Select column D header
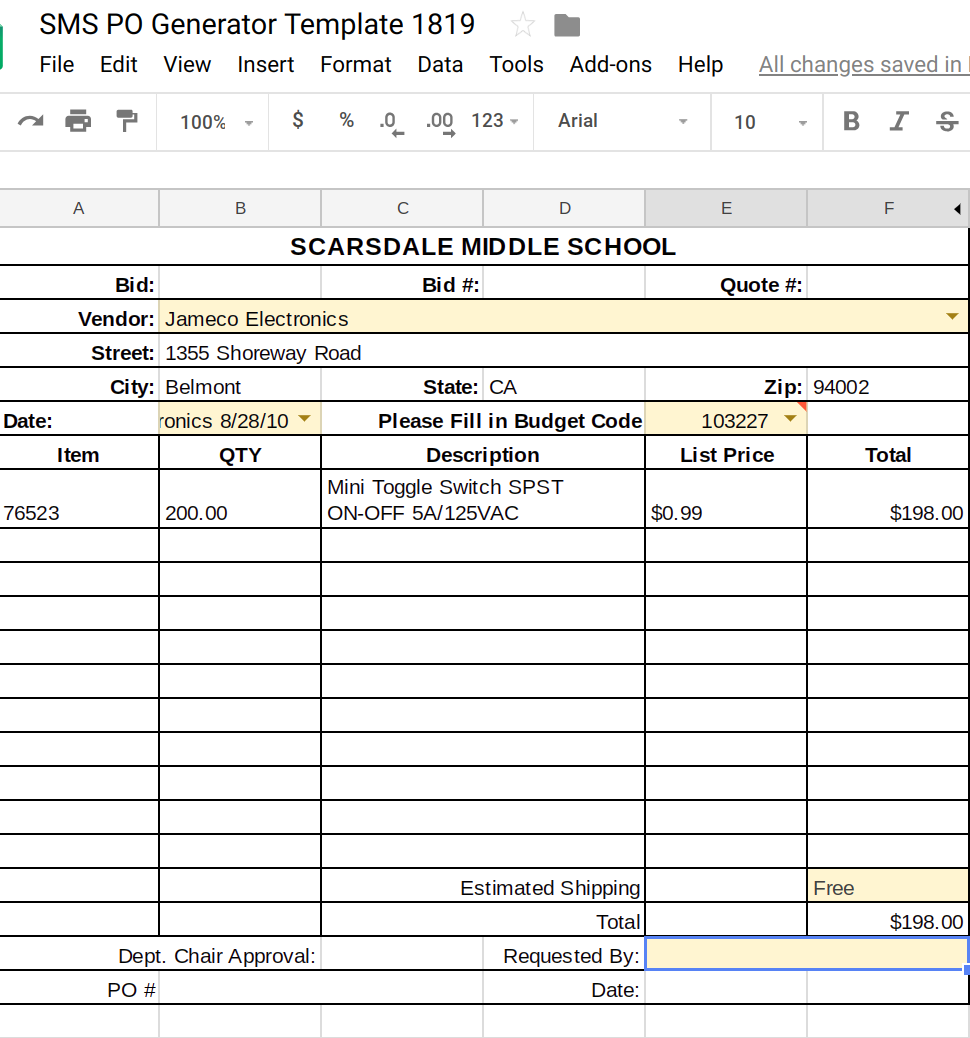 pyautogui.click(x=564, y=209)
